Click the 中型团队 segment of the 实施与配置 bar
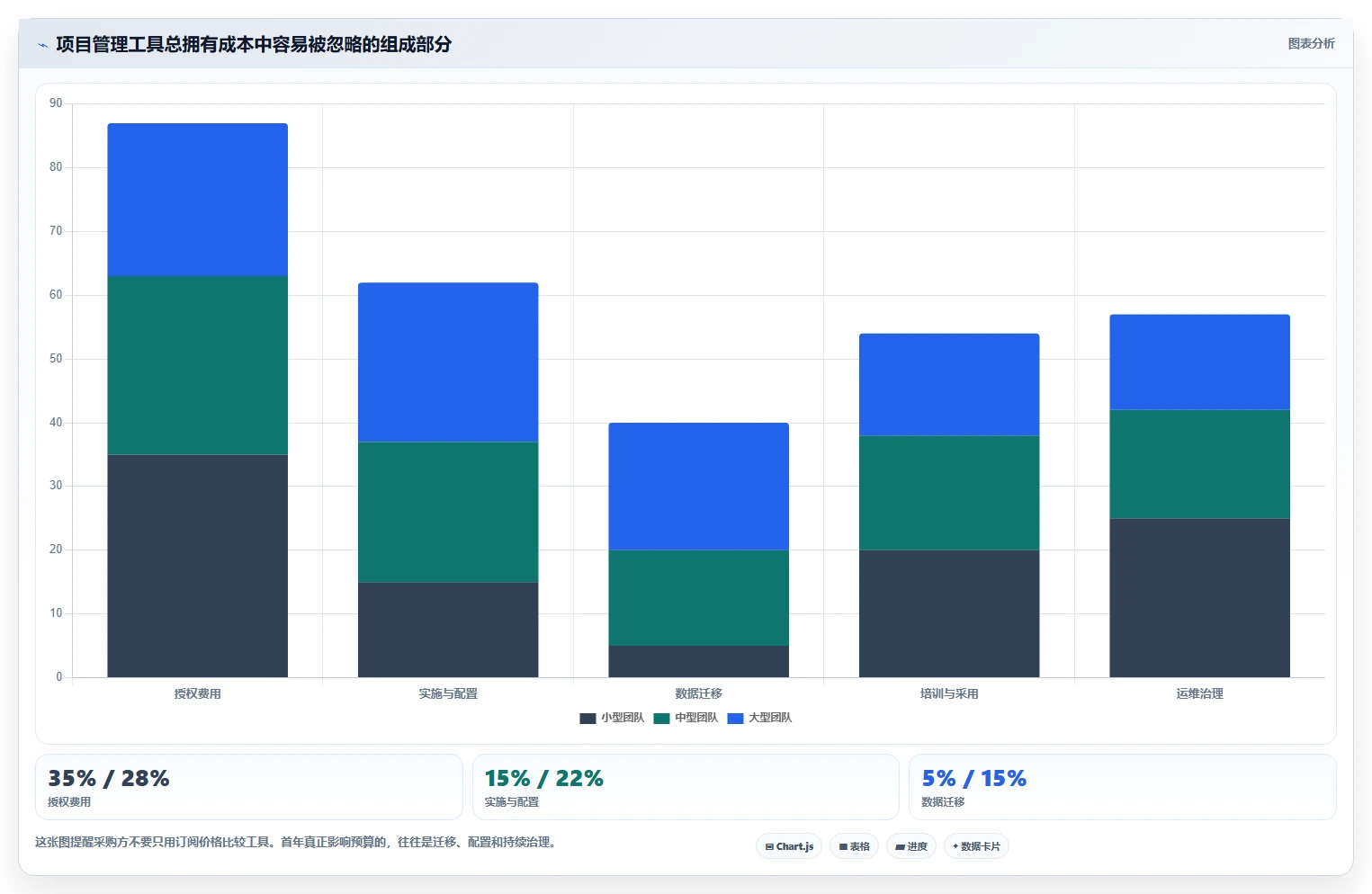This screenshot has height=894, width=1372. click(448, 512)
